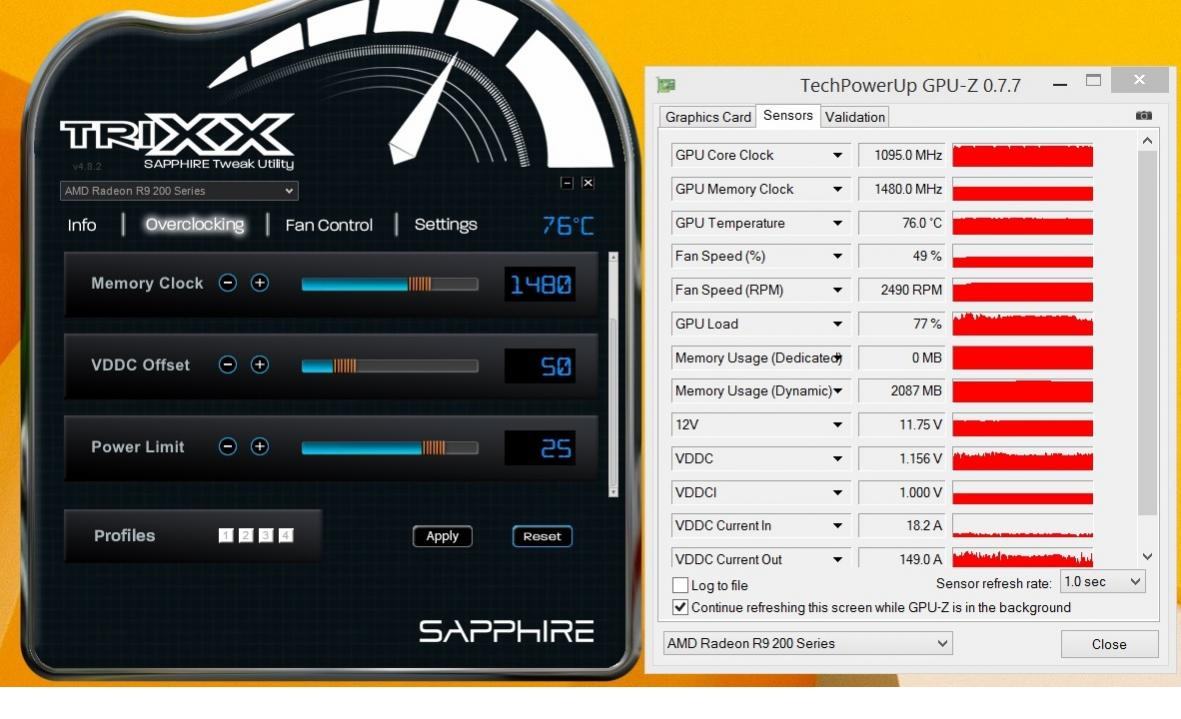1181x719 pixels.
Task: Open the Settings tab in TRIXX
Action: tap(445, 224)
